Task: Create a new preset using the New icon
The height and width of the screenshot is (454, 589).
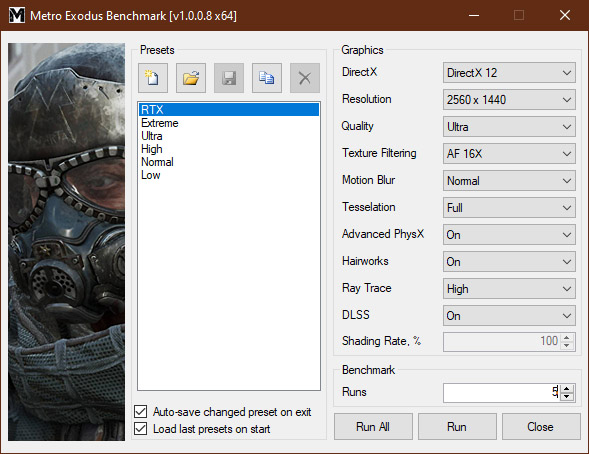Action: (153, 78)
